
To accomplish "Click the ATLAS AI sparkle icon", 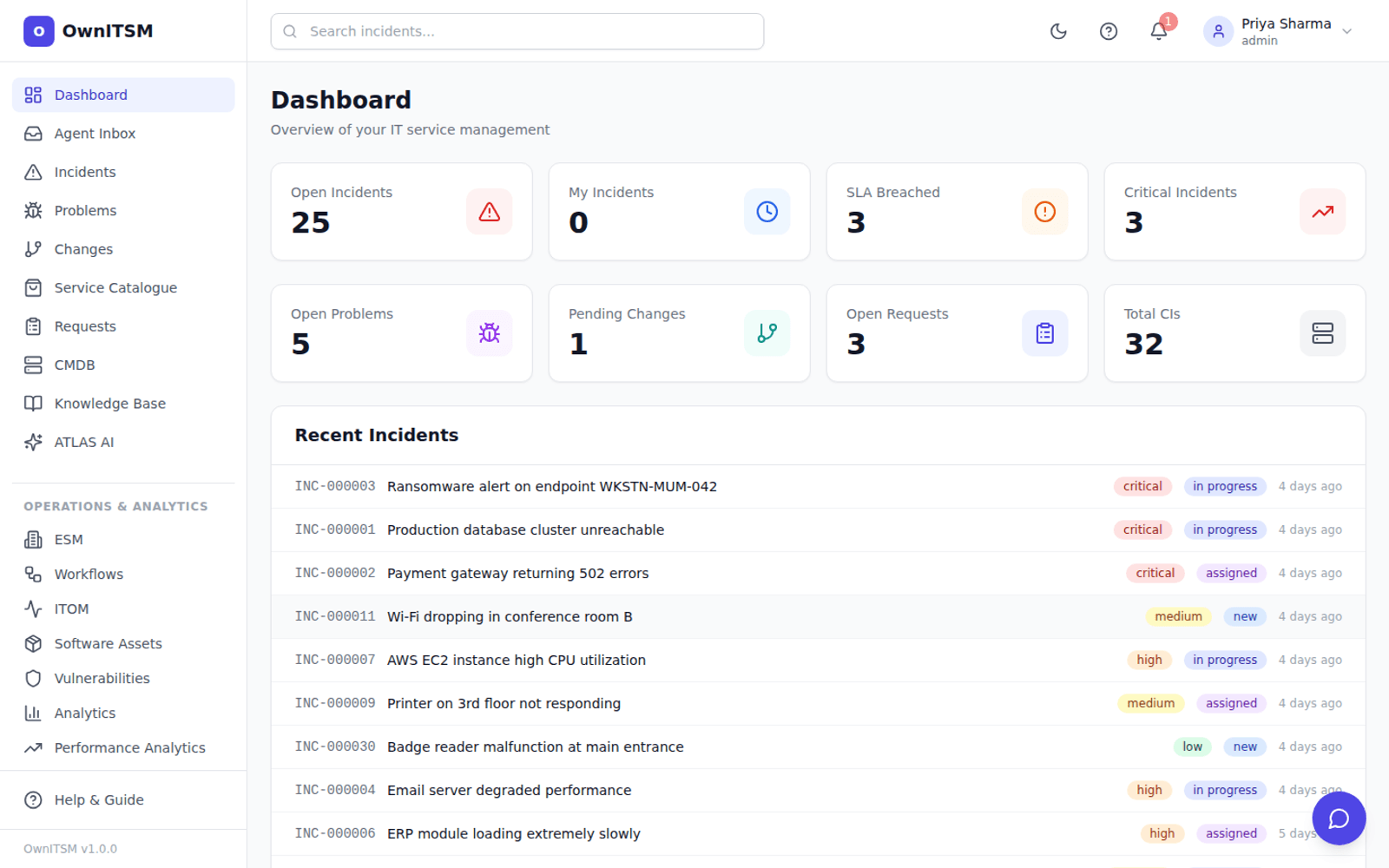I will tap(33, 442).
